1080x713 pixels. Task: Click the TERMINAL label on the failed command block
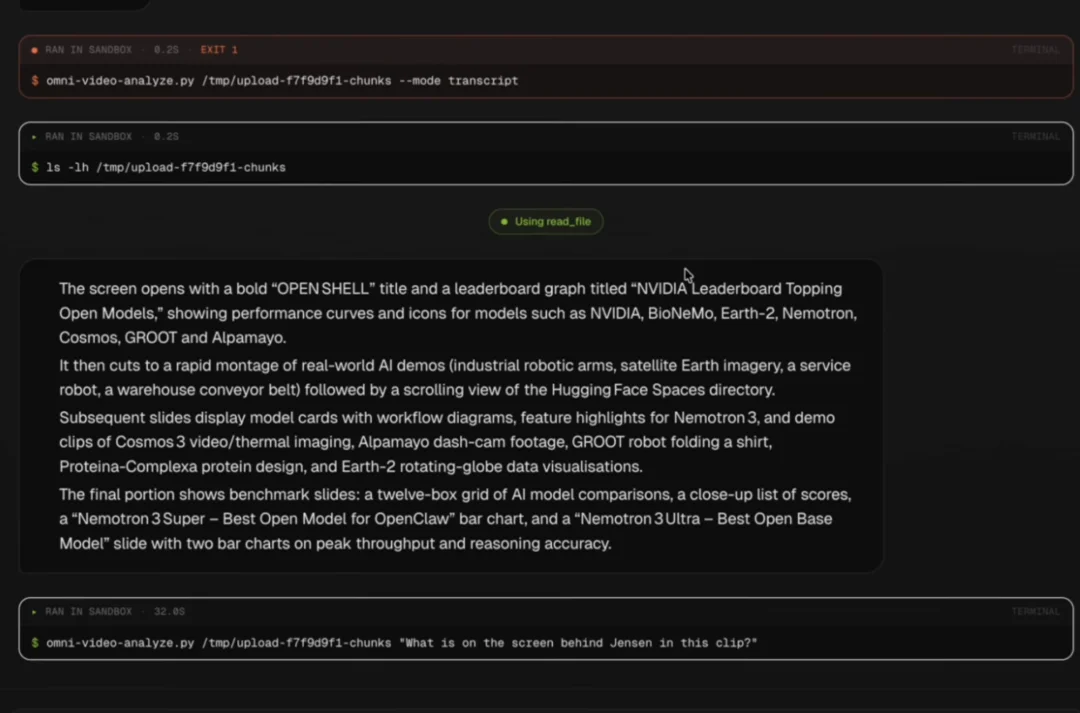tap(1035, 50)
